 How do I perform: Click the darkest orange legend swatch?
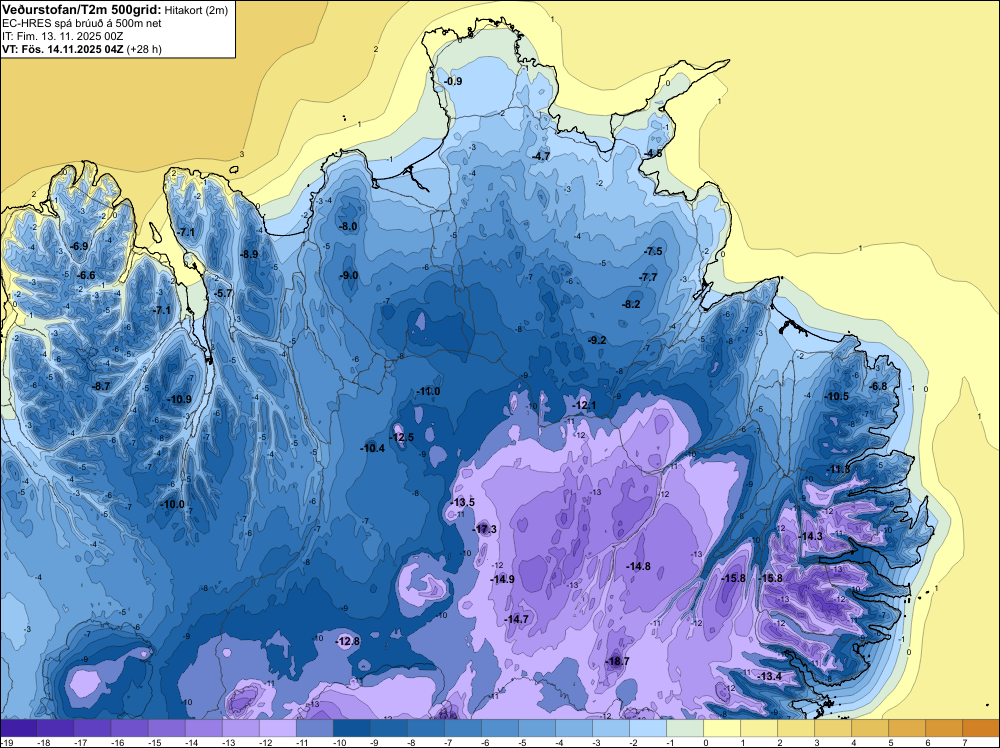point(981,728)
